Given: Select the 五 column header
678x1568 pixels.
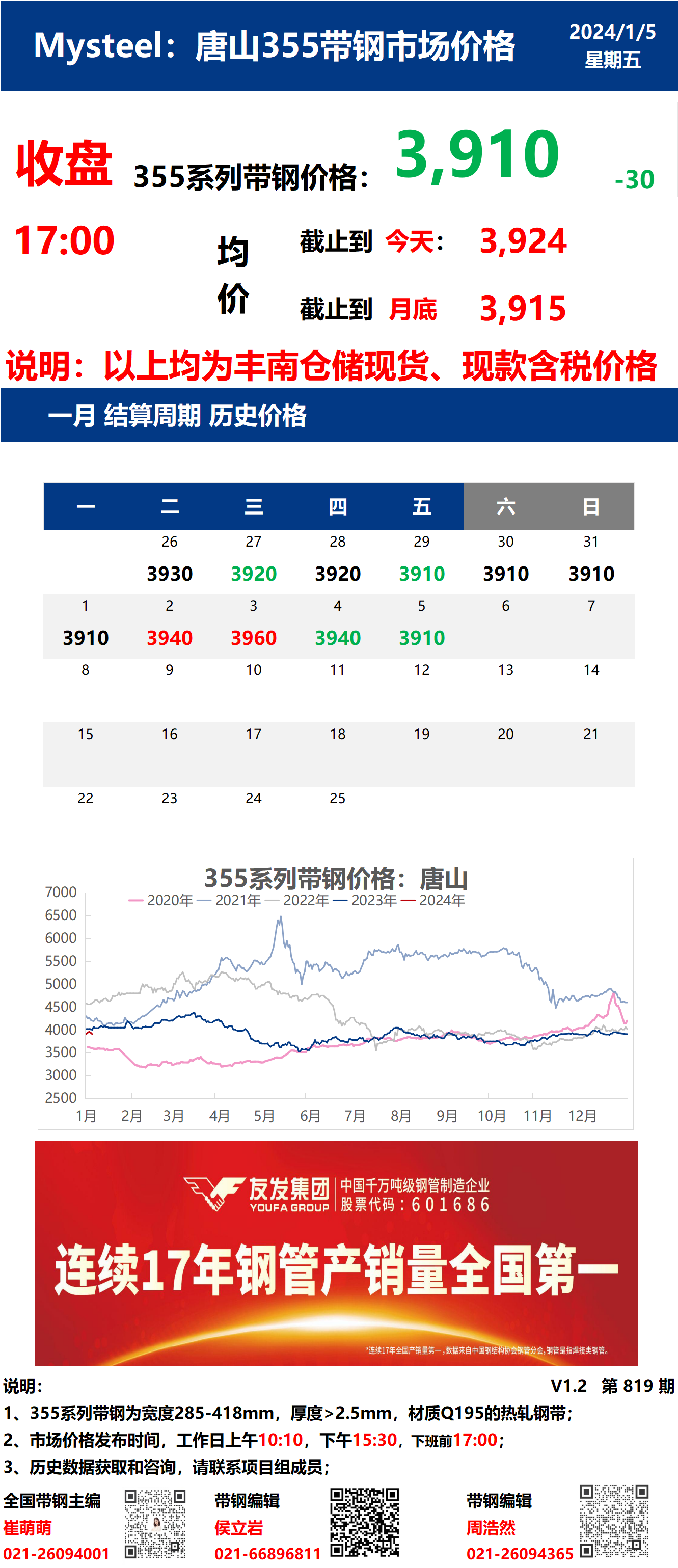Looking at the screenshot, I should tap(422, 506).
